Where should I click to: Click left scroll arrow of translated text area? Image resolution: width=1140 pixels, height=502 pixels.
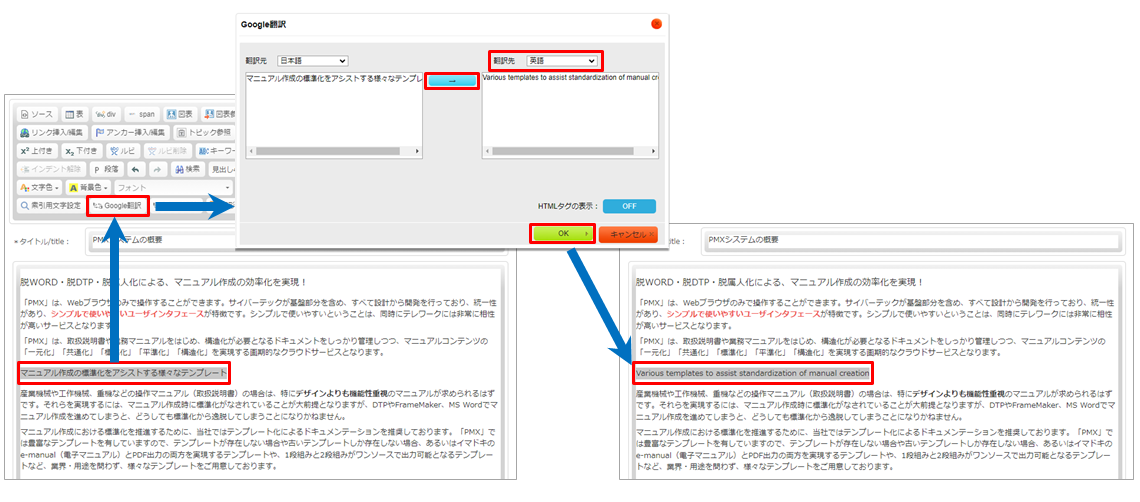[487, 151]
